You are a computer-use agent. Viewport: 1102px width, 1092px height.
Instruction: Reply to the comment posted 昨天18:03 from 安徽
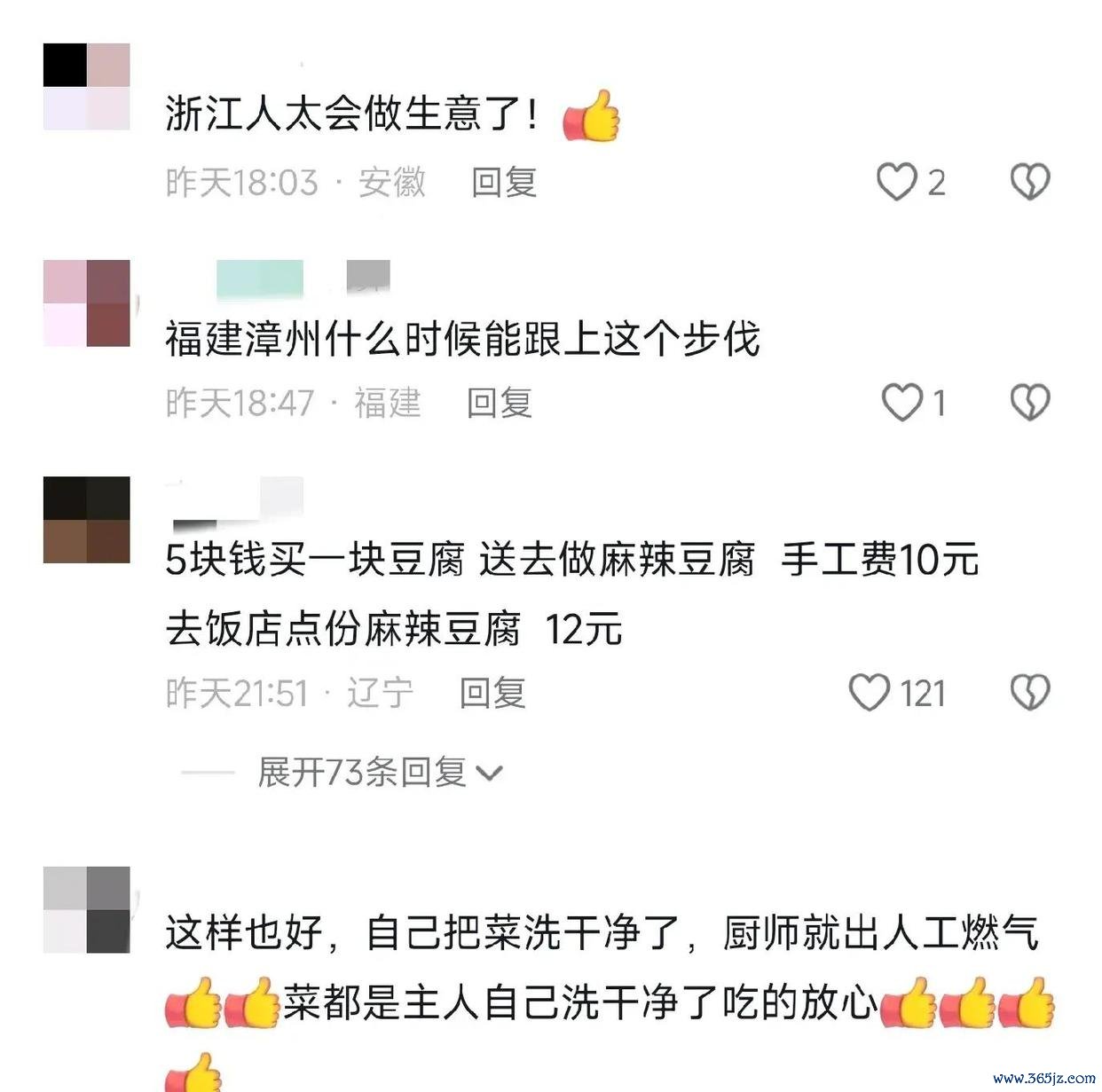point(504,183)
